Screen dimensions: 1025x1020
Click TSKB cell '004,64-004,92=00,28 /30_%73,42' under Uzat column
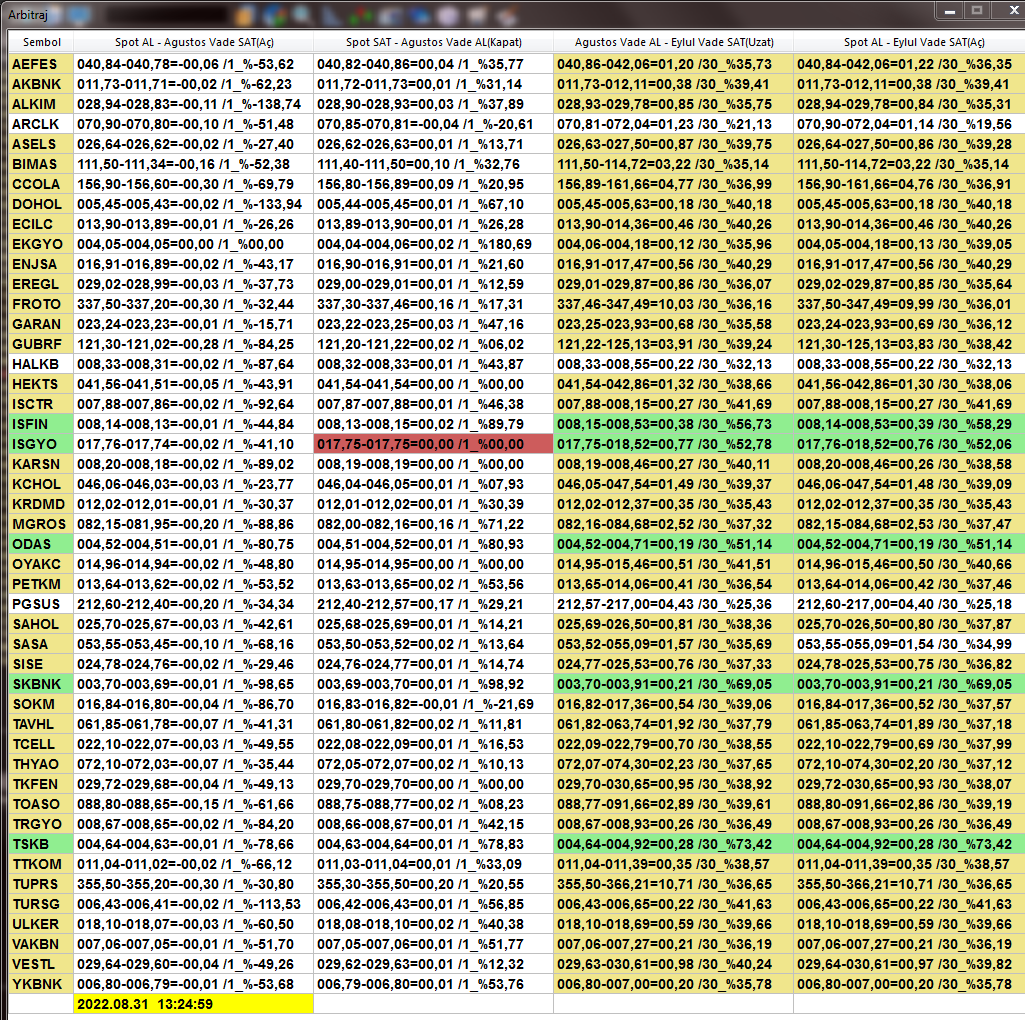[673, 844]
